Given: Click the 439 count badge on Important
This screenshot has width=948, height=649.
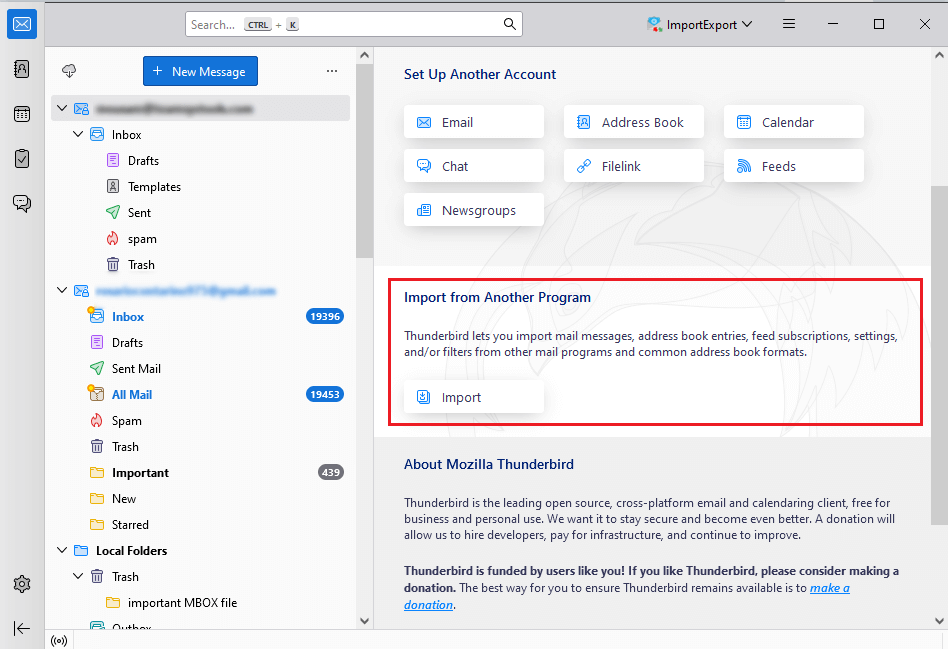Looking at the screenshot, I should (x=331, y=472).
